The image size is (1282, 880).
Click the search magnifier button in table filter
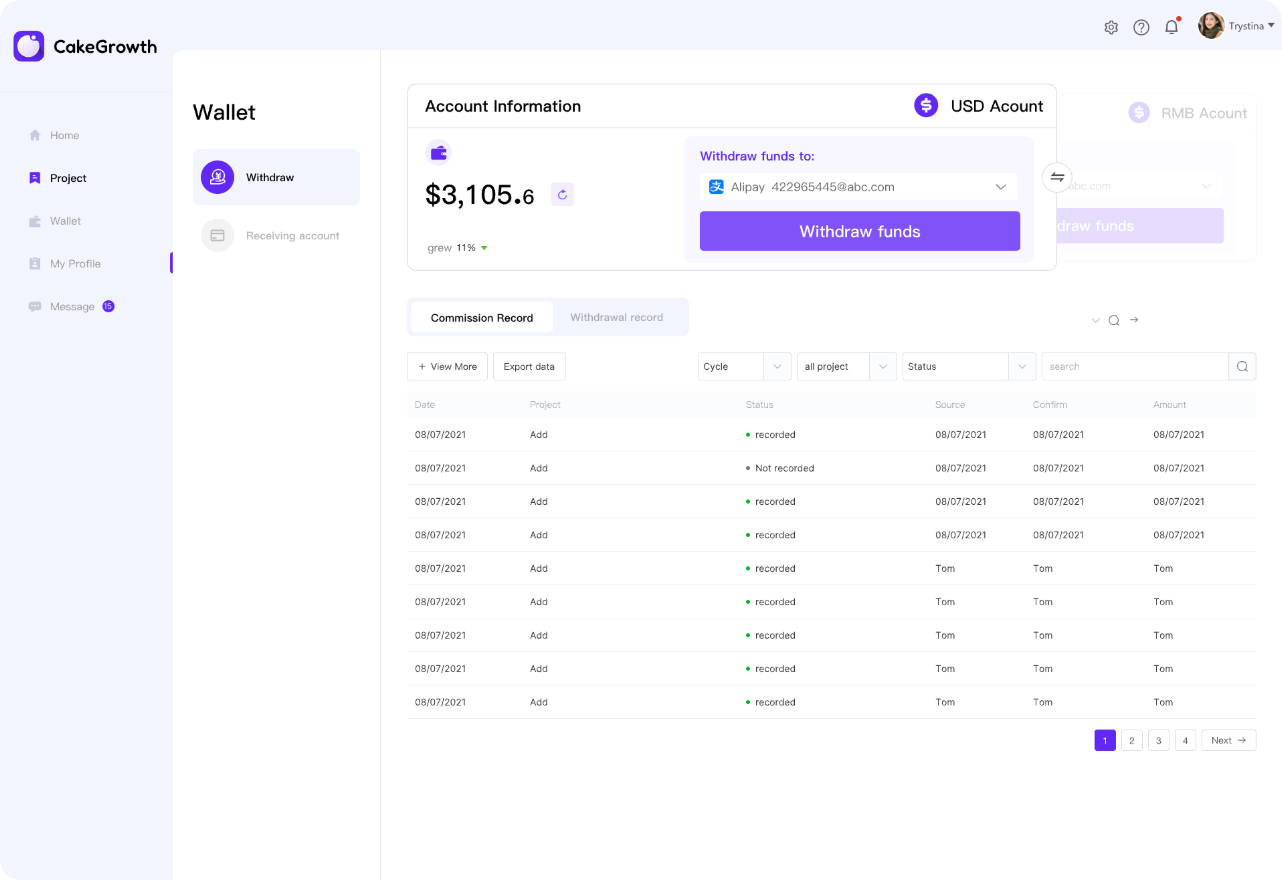click(1242, 367)
